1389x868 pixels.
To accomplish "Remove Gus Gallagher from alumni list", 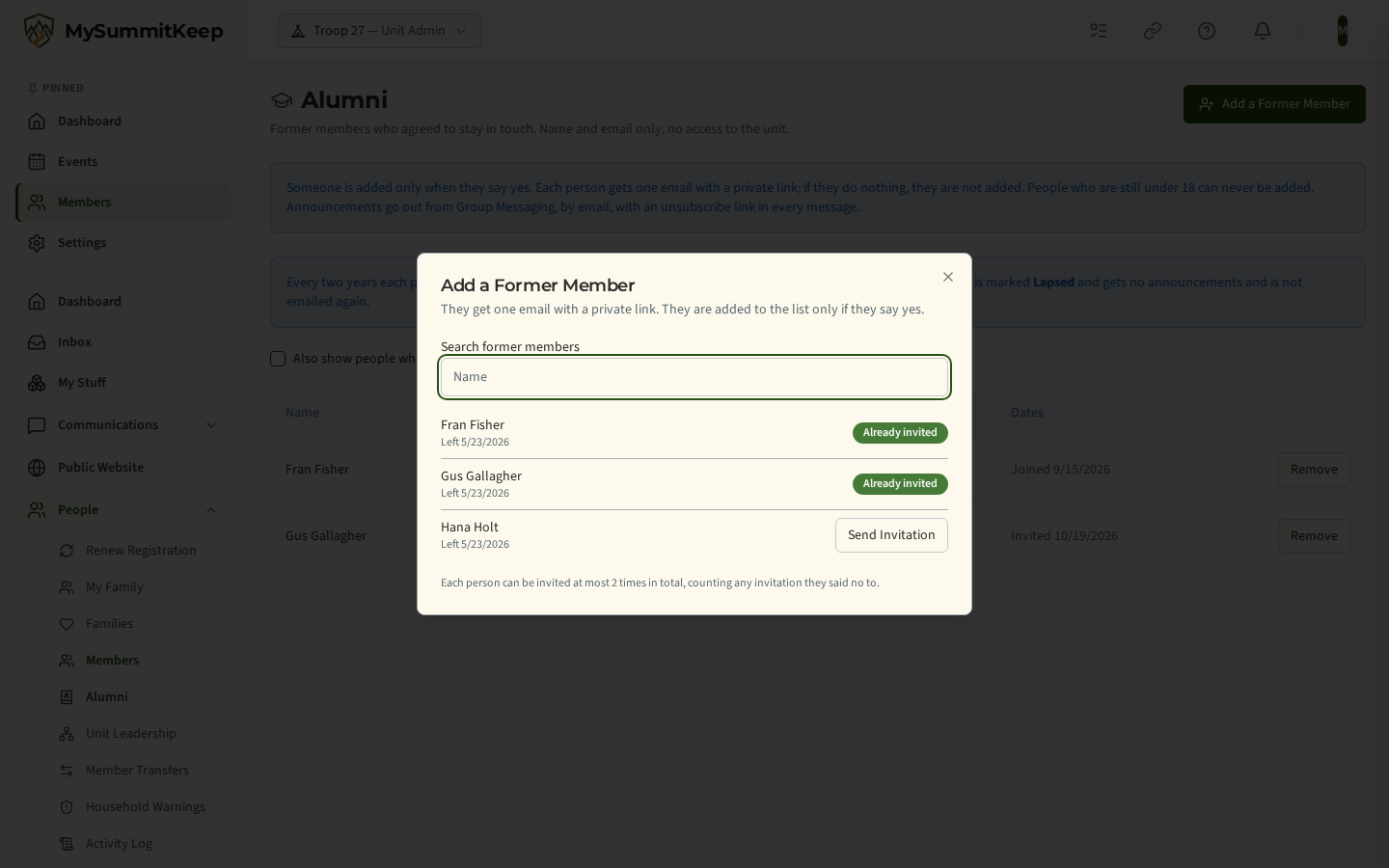I will 1314,536.
